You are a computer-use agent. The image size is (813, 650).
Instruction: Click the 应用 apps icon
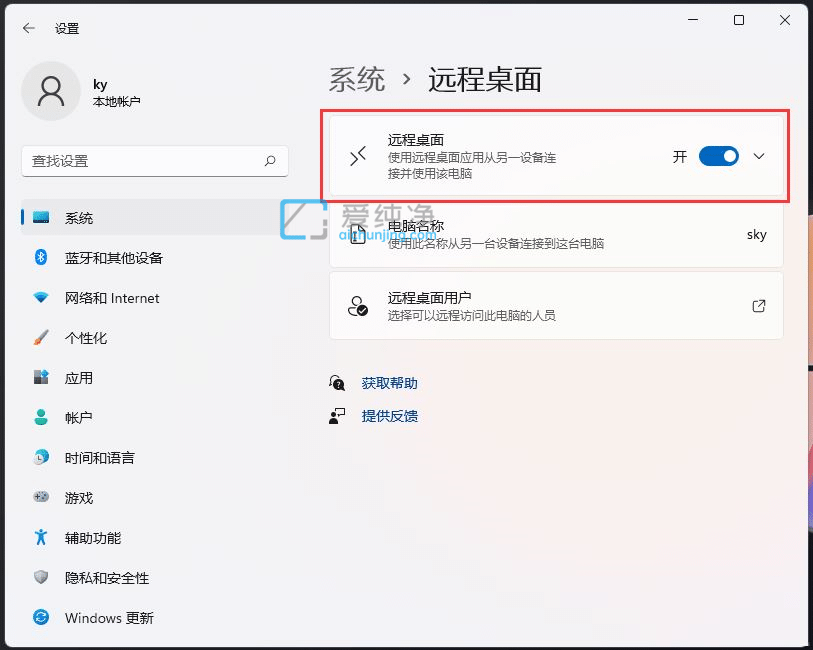click(x=41, y=377)
